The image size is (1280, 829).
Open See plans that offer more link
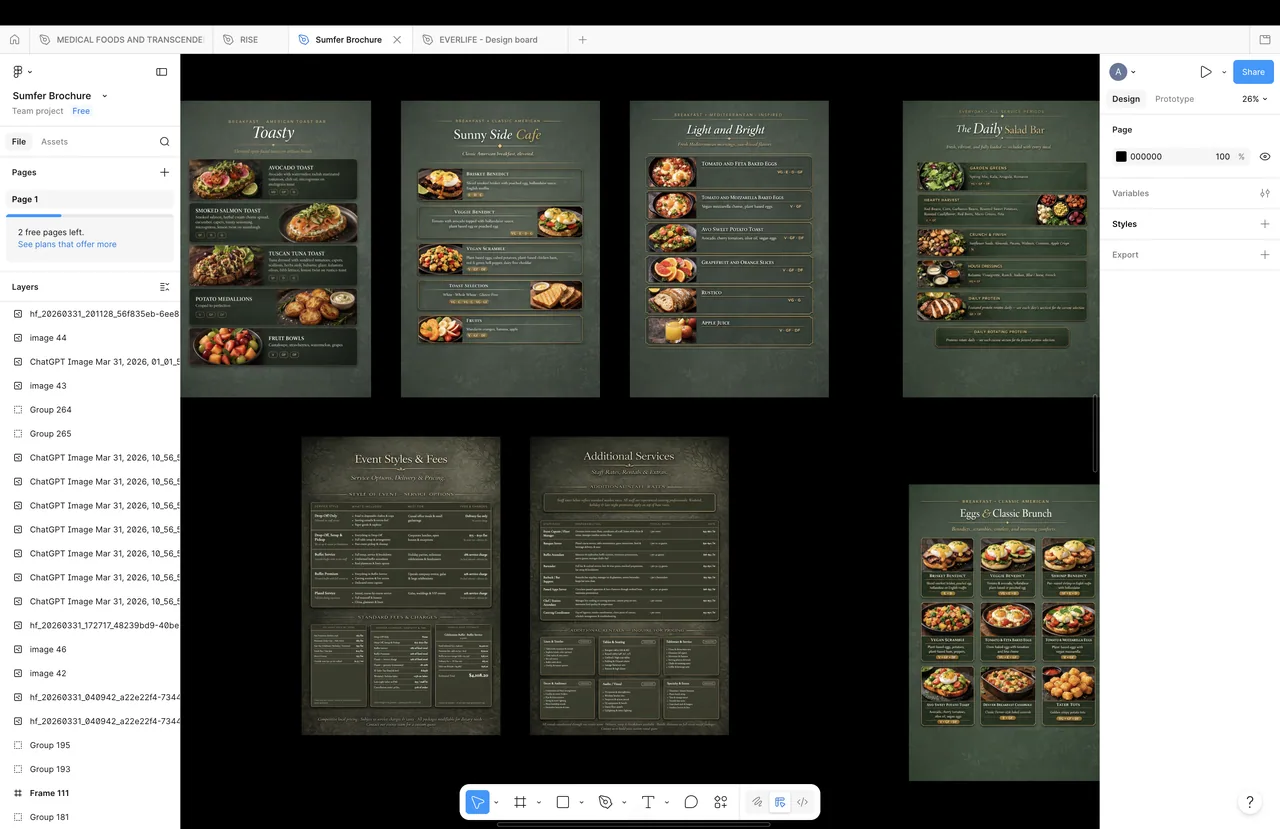67,244
